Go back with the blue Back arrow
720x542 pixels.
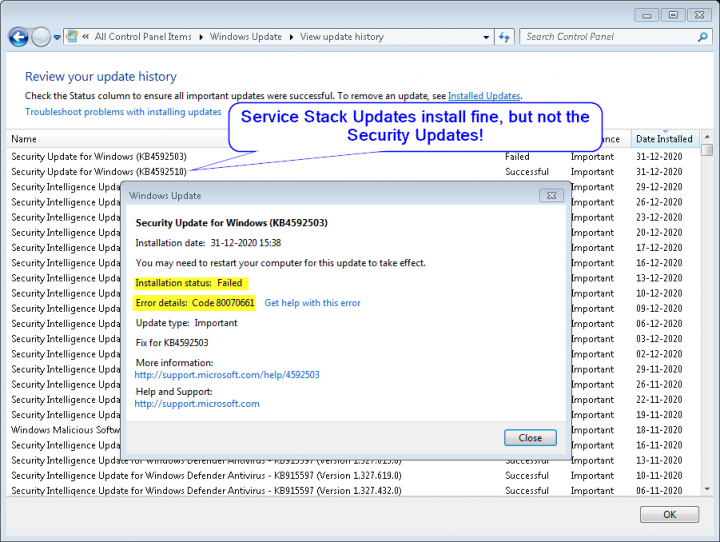(19, 37)
